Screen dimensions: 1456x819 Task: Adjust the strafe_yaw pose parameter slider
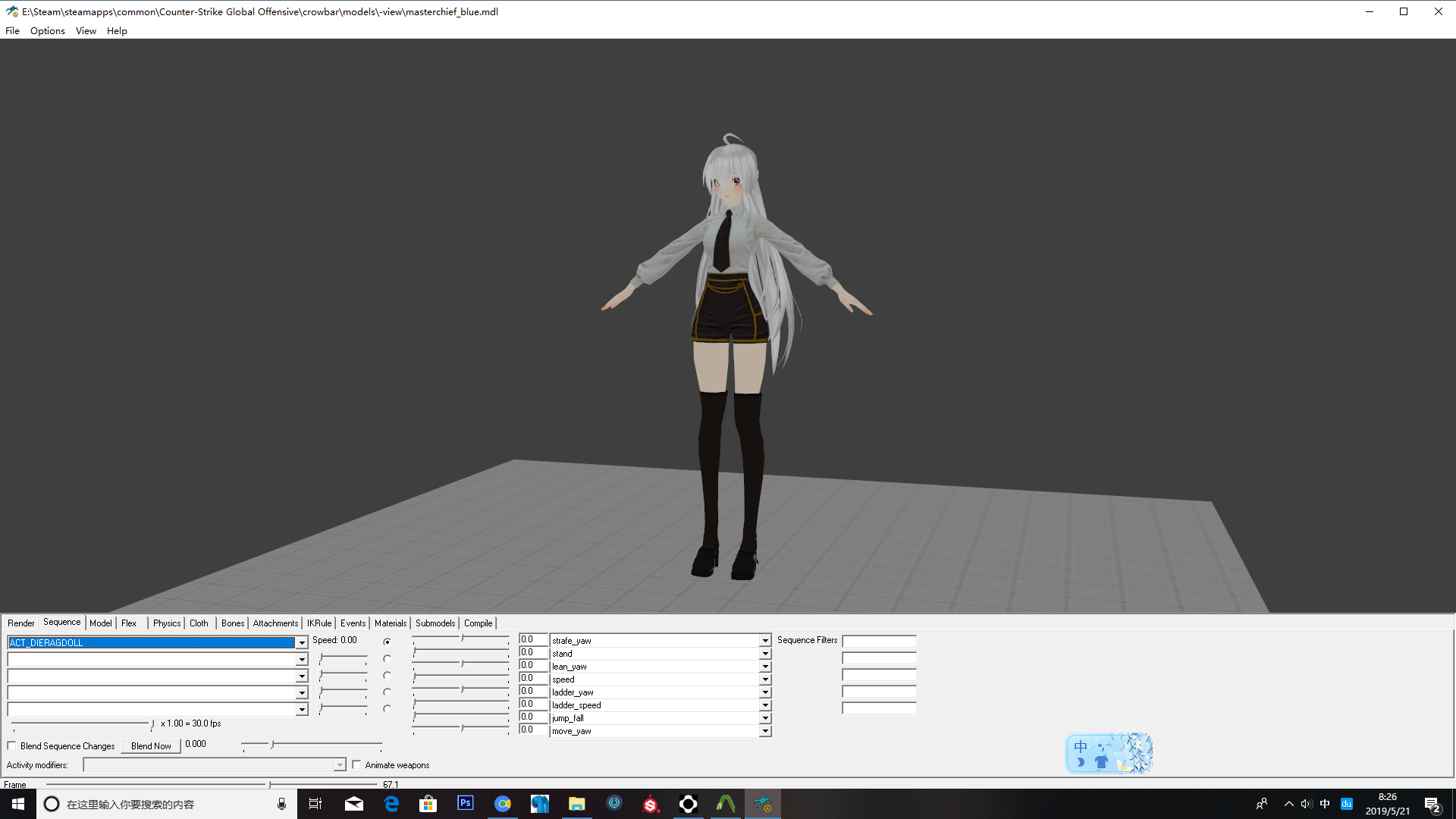[x=460, y=639]
